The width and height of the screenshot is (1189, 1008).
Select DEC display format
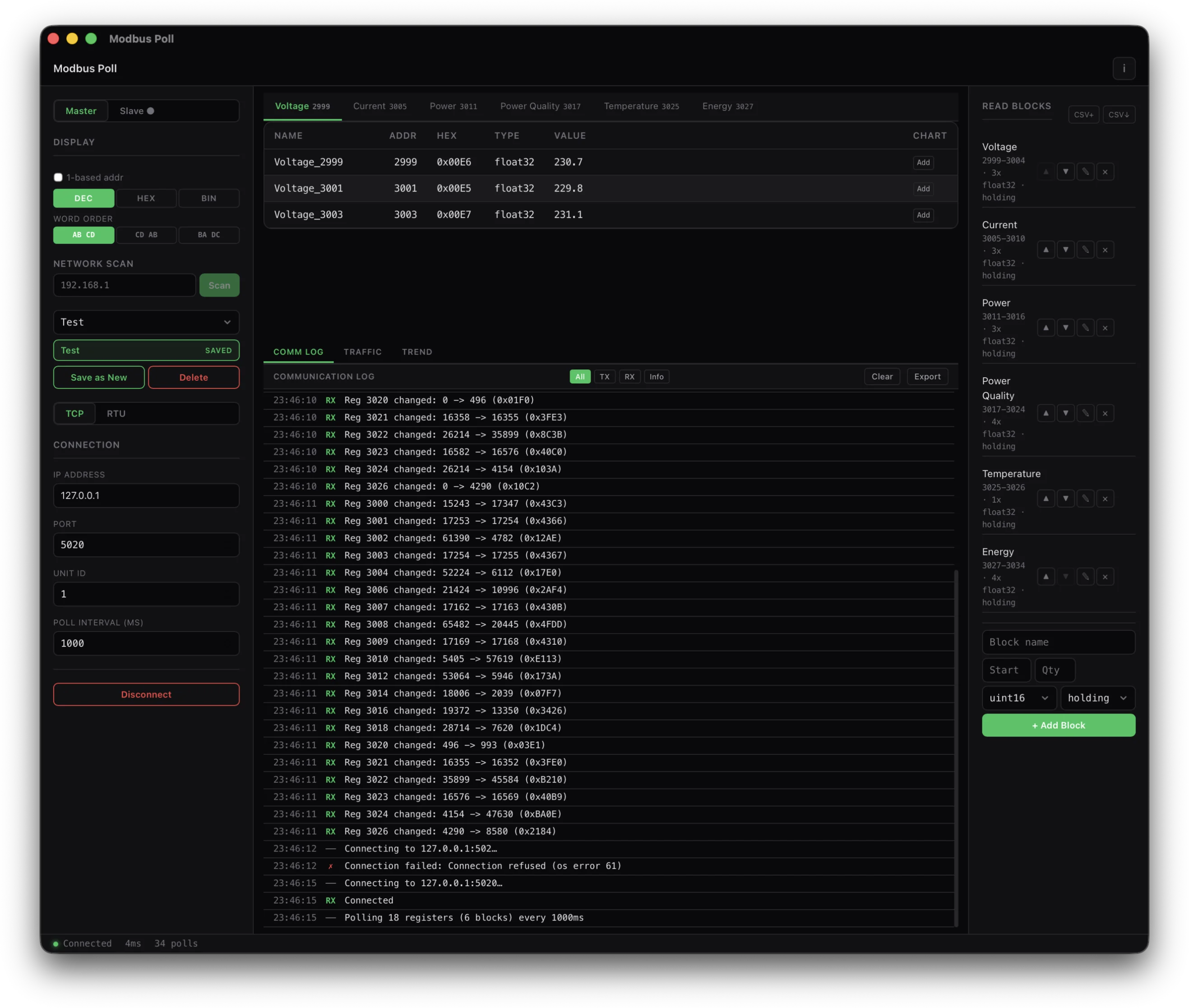click(x=83, y=198)
